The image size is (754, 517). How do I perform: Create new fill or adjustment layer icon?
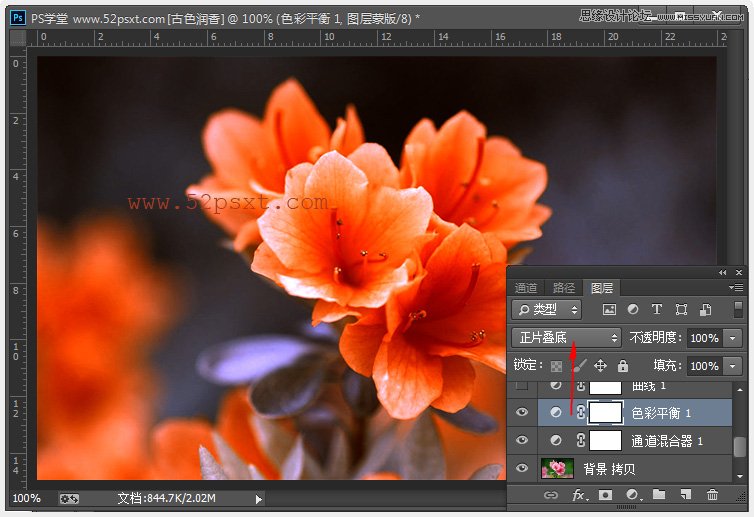pos(633,495)
